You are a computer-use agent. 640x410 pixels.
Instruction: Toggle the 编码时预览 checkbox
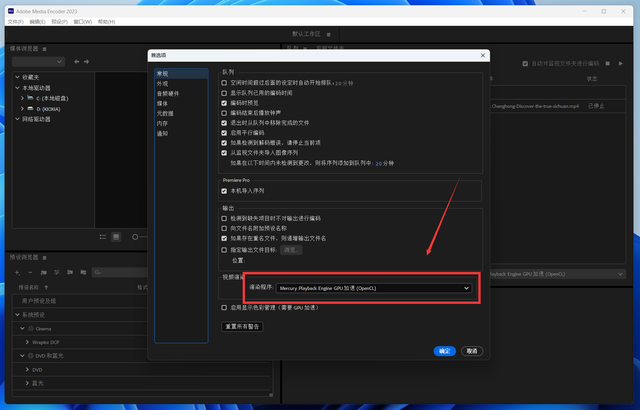click(x=224, y=103)
